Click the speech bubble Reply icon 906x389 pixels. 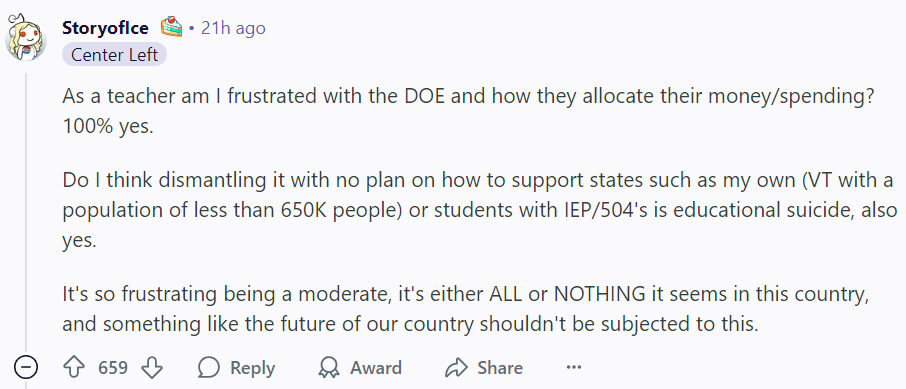tap(209, 368)
